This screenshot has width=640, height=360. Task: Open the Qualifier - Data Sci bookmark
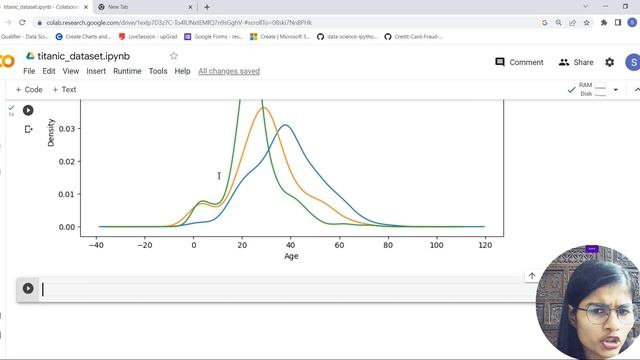click(24, 37)
